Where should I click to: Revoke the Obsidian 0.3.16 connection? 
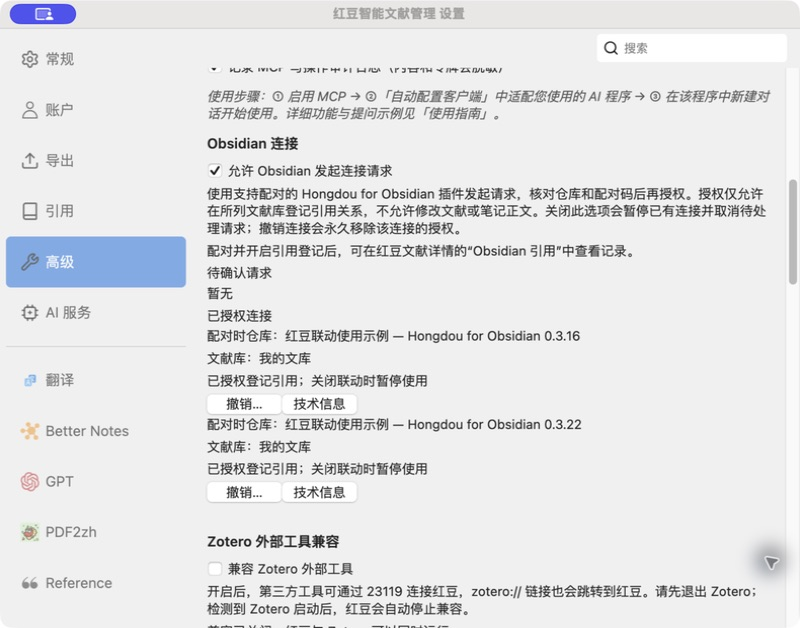pyautogui.click(x=244, y=404)
